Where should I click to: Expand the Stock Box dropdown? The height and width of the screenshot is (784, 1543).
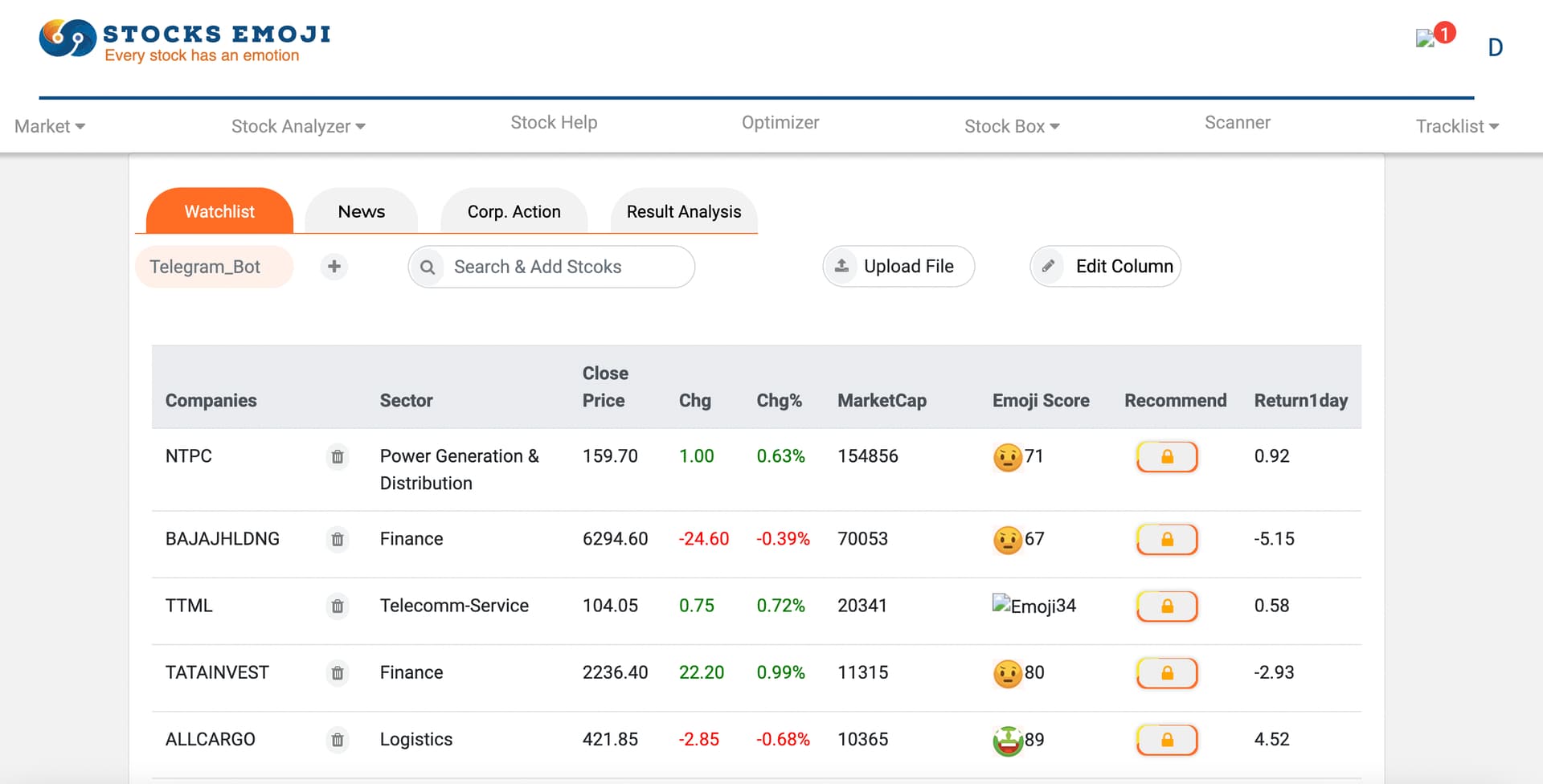pyautogui.click(x=1012, y=126)
